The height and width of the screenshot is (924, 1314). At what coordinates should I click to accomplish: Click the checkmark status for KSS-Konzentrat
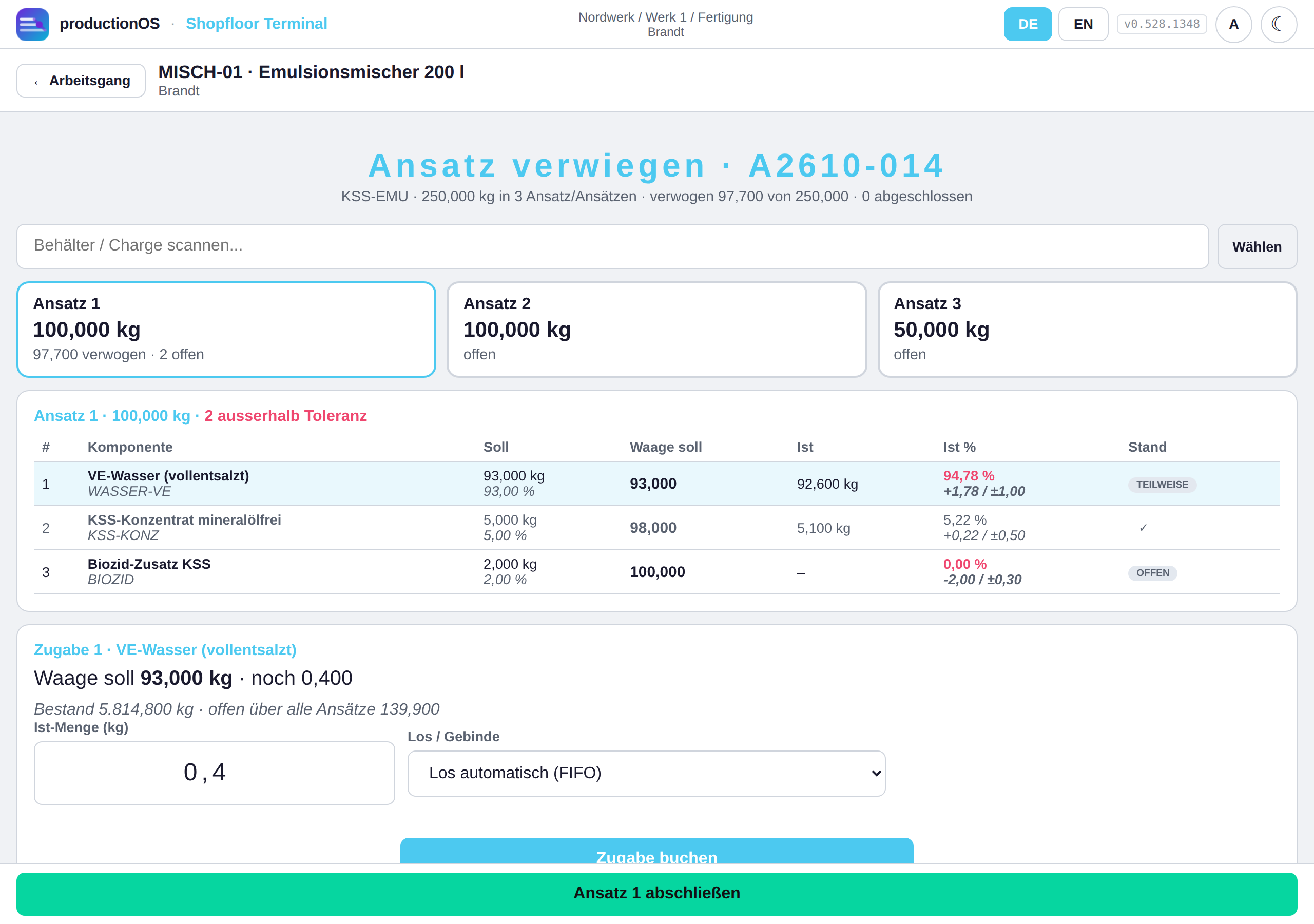click(1143, 527)
